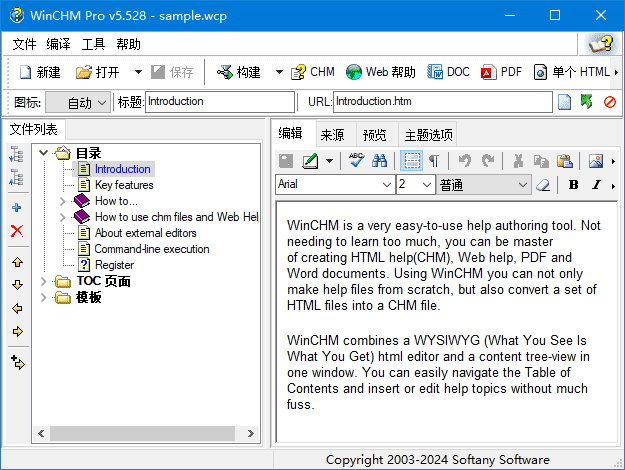Select the Register tree item
625x470 pixels.
click(114, 265)
